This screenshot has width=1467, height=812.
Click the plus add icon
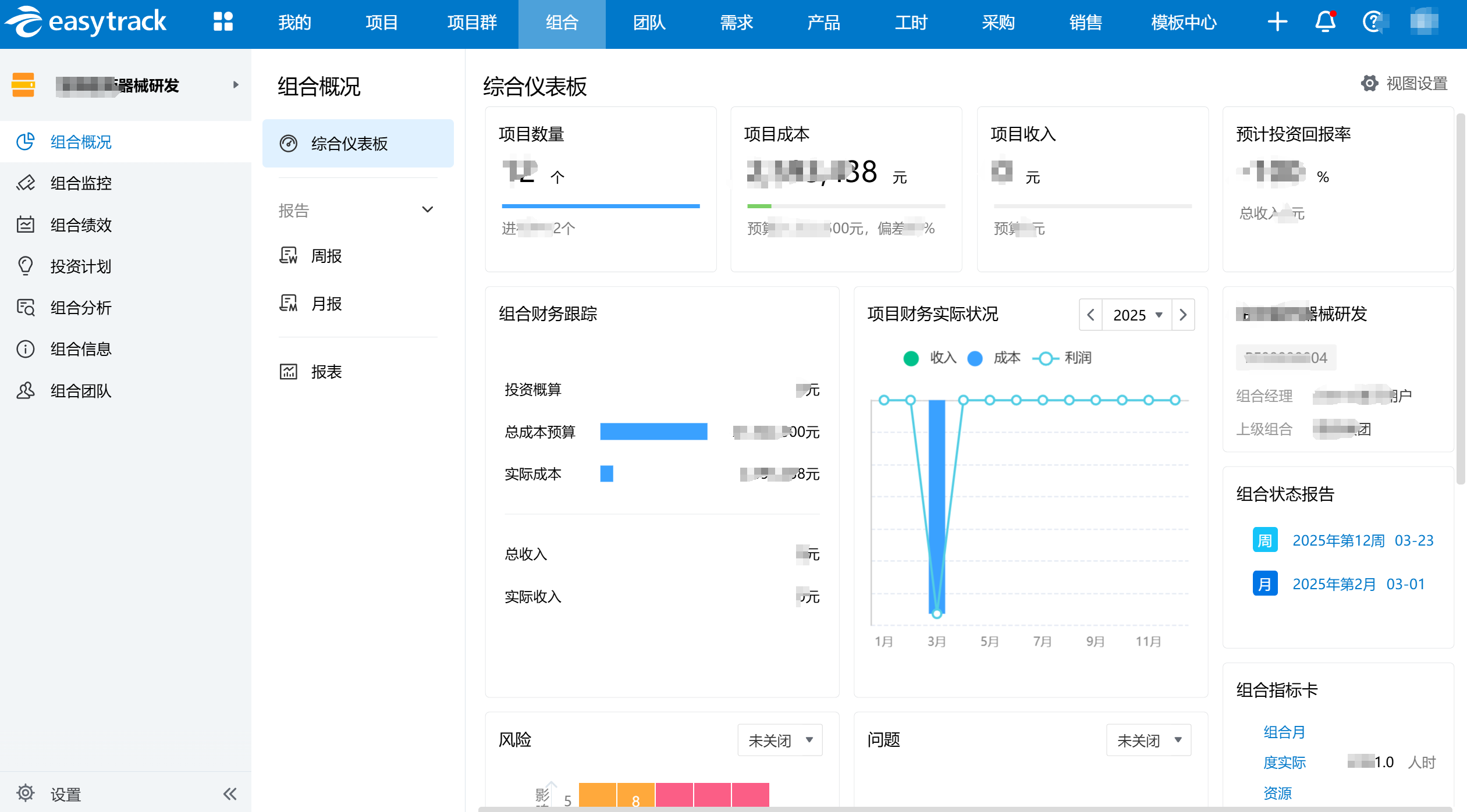click(1277, 22)
